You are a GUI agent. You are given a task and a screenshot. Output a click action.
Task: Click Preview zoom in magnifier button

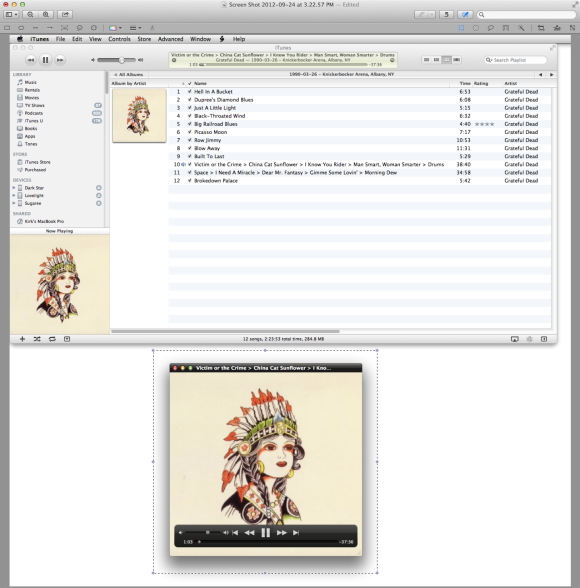(x=45, y=15)
